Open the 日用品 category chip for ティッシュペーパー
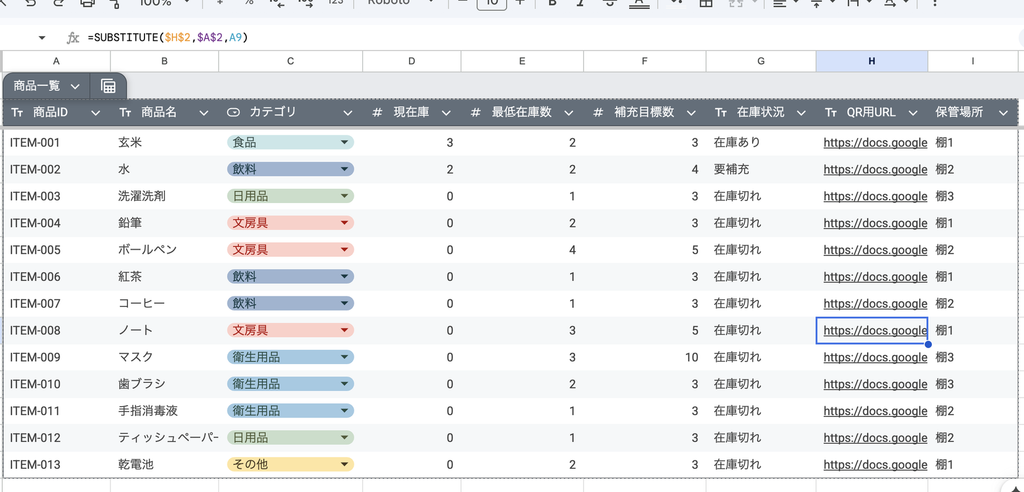The height and width of the screenshot is (492, 1024). [291, 438]
